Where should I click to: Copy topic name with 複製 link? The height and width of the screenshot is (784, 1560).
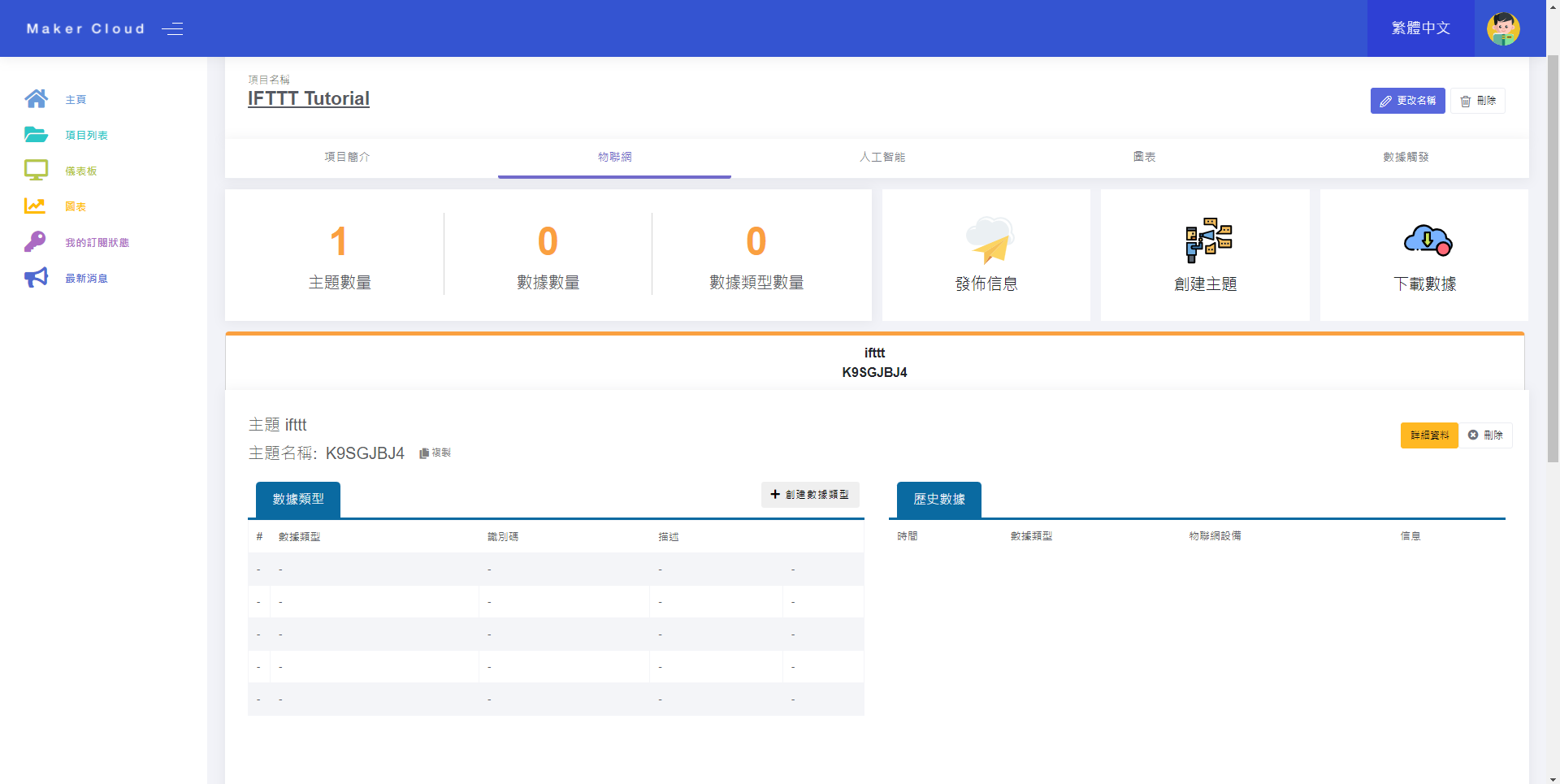pyautogui.click(x=435, y=453)
